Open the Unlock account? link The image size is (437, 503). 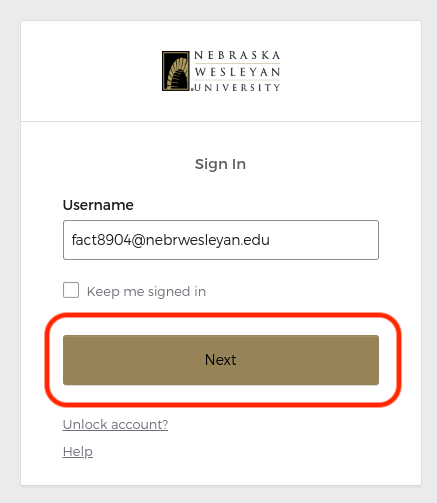115,424
